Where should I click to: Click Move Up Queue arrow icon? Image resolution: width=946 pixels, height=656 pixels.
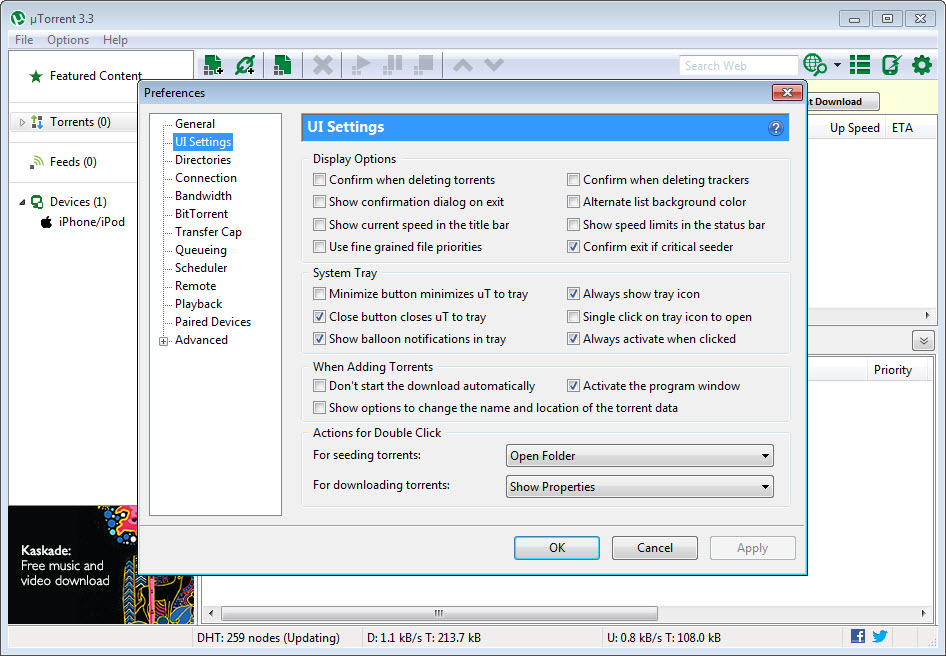coord(463,65)
